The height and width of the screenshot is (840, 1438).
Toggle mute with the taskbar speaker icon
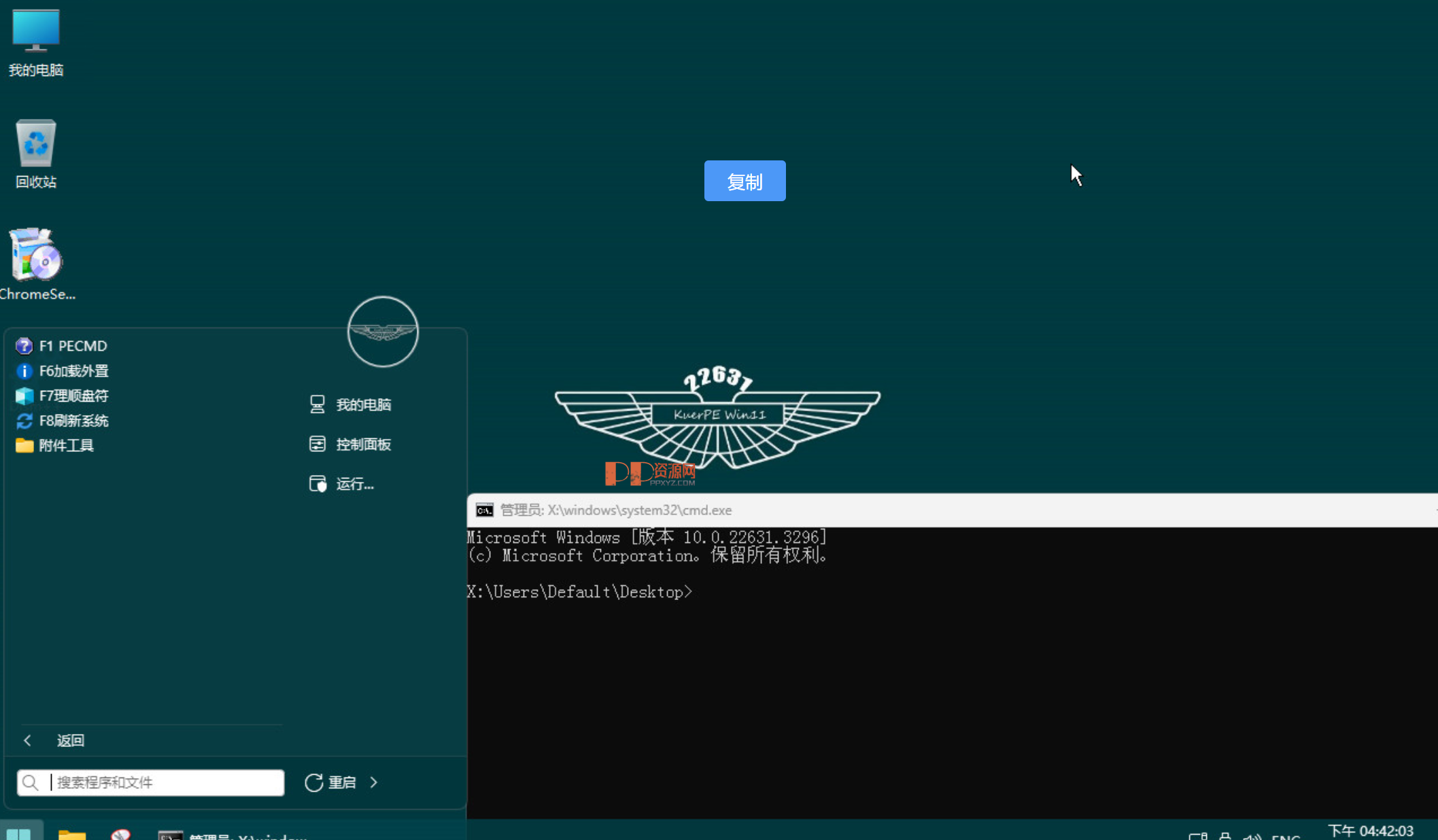[x=1253, y=837]
